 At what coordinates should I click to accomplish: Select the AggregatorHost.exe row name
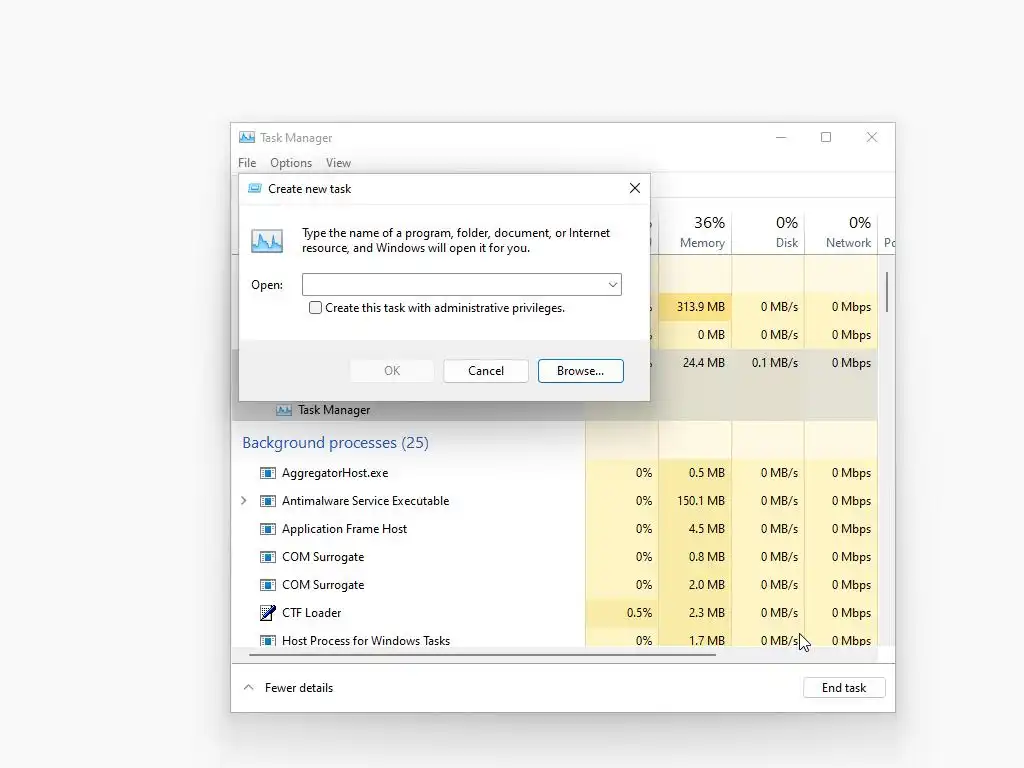pyautogui.click(x=335, y=473)
